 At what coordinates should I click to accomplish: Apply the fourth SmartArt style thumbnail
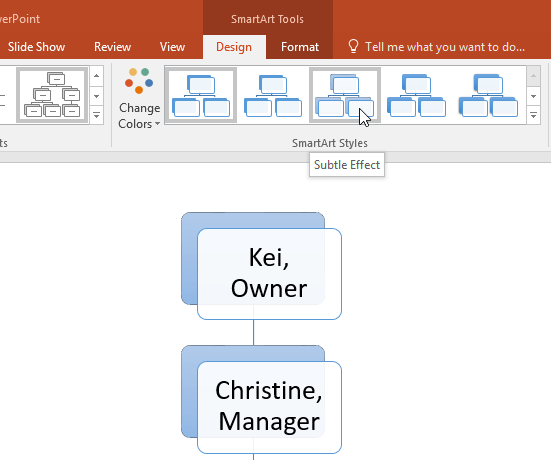(x=416, y=95)
